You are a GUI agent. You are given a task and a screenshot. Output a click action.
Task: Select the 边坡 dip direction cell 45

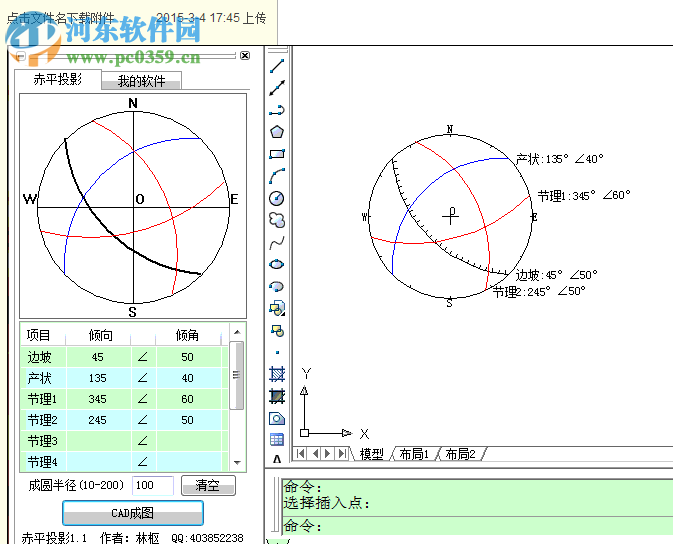[98, 357]
